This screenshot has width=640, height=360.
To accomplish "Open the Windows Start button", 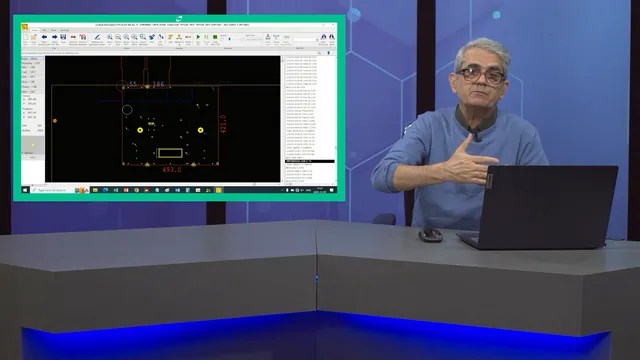I will [x=25, y=190].
